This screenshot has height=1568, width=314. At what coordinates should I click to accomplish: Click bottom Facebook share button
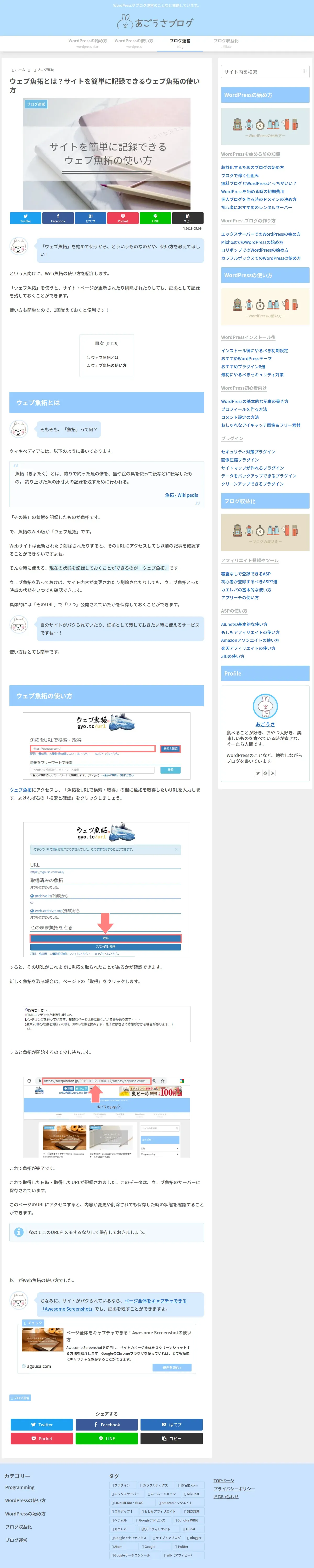click(107, 1425)
